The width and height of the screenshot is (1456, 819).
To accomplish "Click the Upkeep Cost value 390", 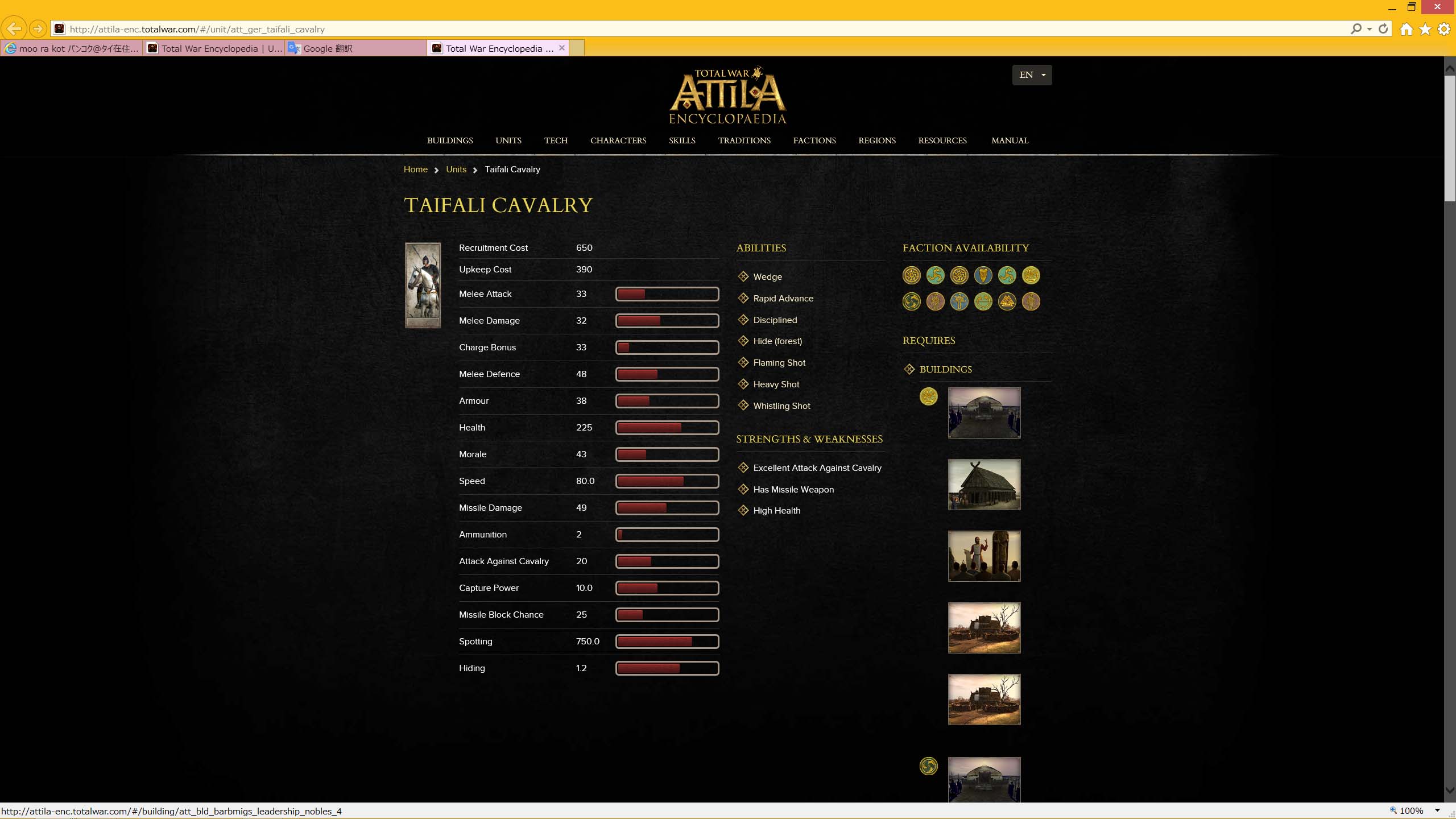I will click(584, 270).
